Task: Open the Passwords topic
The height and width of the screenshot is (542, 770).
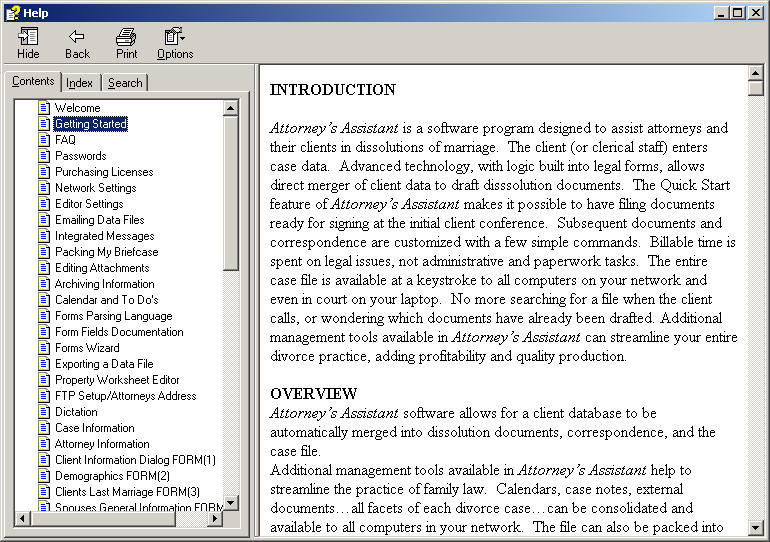Action: [81, 156]
